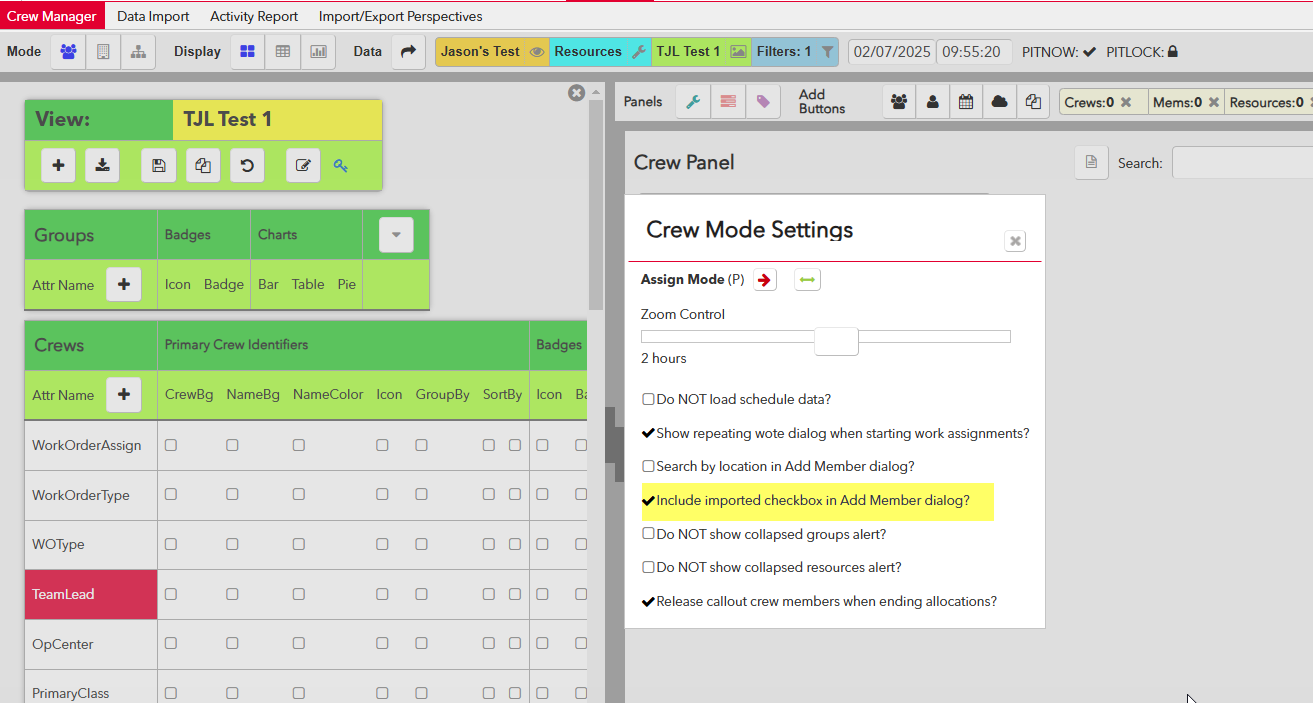Click the Jason's Test perspective button
The image size is (1313, 703).
[481, 52]
